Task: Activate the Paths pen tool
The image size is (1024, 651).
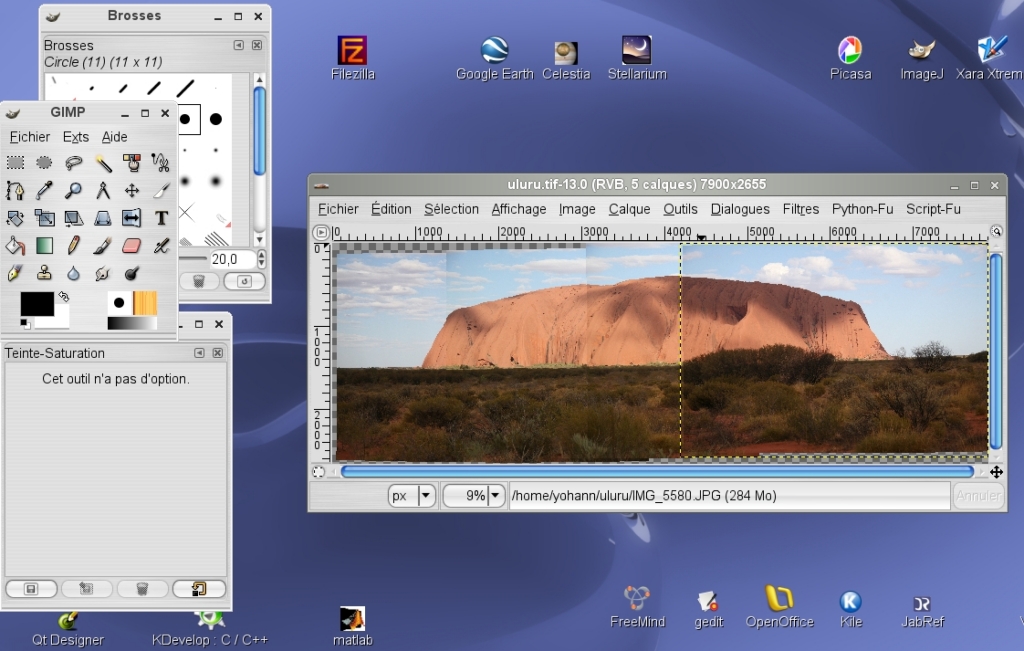Action: (x=15, y=190)
